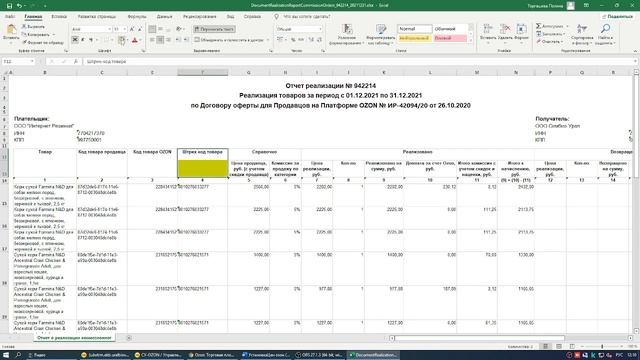Click the Share button
This screenshot has width=640, height=360.
[x=617, y=17]
